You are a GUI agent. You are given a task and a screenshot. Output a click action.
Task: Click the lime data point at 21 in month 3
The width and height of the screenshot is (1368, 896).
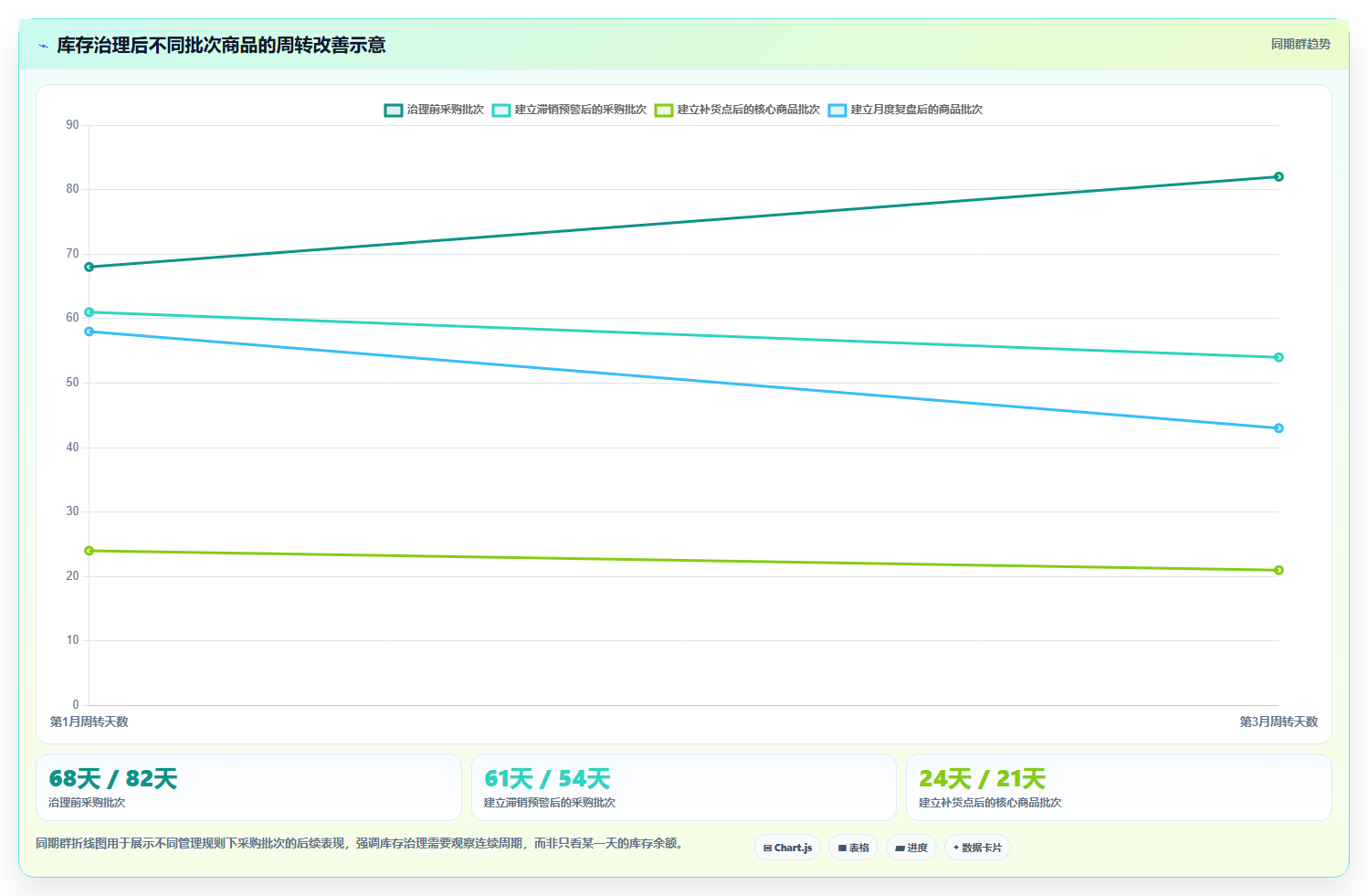tap(1279, 570)
